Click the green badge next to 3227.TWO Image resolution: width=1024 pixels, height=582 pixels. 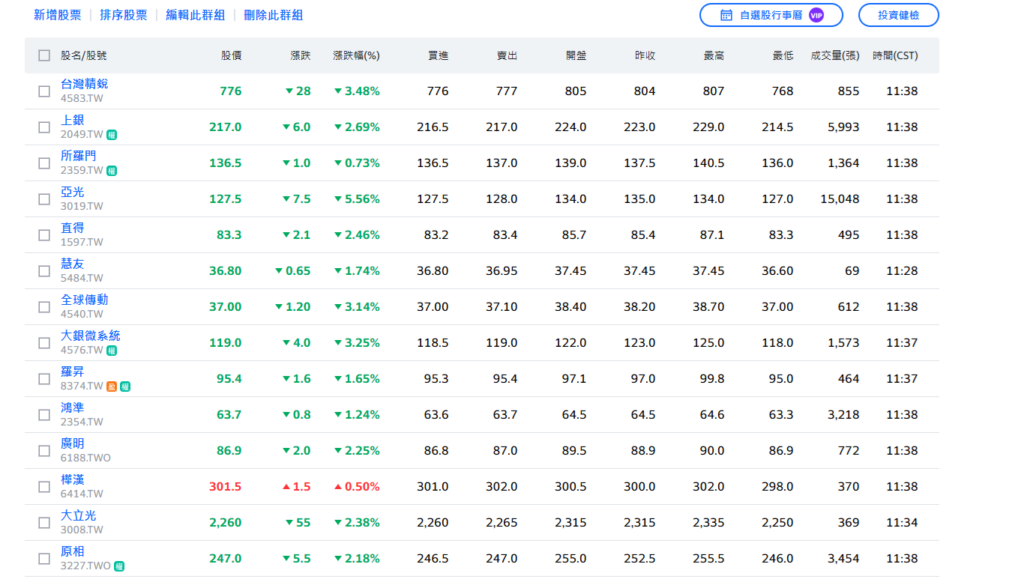coord(119,566)
